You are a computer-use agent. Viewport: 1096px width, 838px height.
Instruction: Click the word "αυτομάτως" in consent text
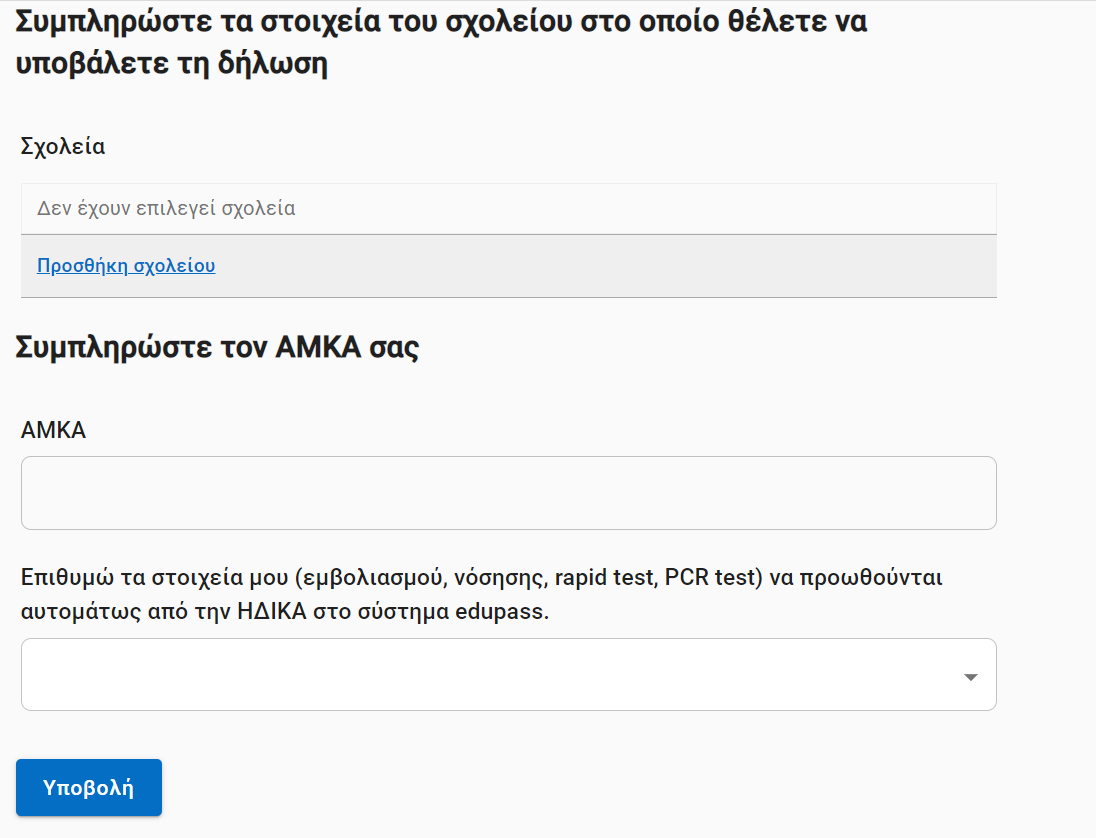coord(70,612)
